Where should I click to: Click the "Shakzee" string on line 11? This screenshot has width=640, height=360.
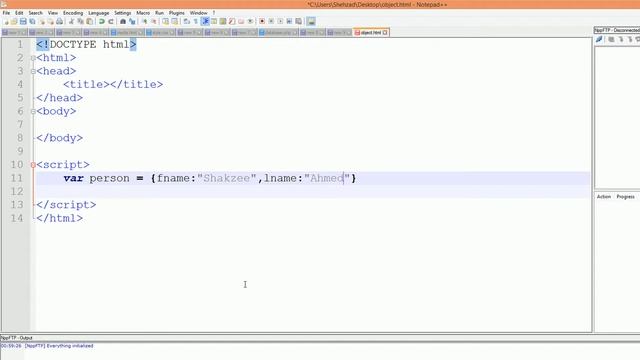pos(227,178)
